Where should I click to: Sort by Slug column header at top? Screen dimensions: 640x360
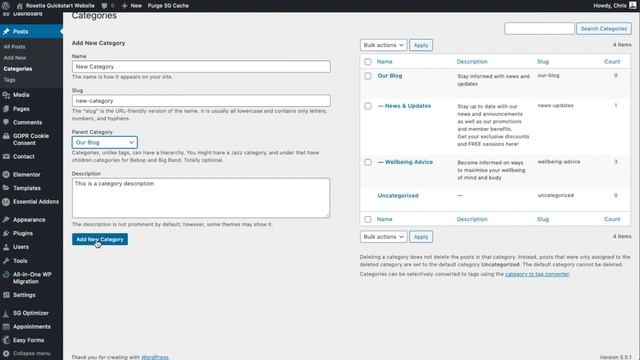tap(543, 62)
